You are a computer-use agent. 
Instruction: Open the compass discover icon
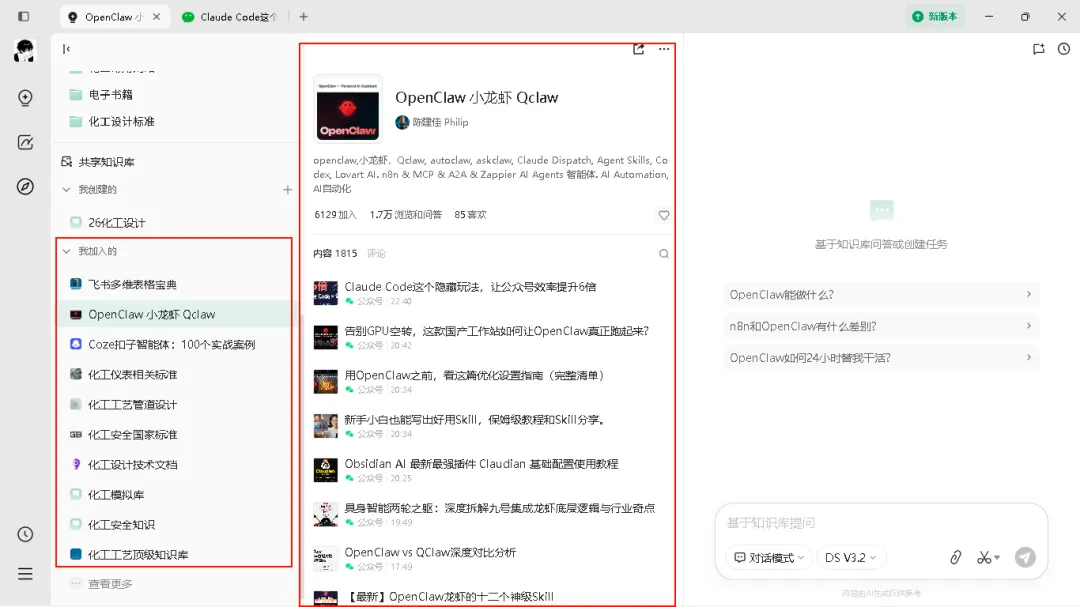tap(25, 187)
